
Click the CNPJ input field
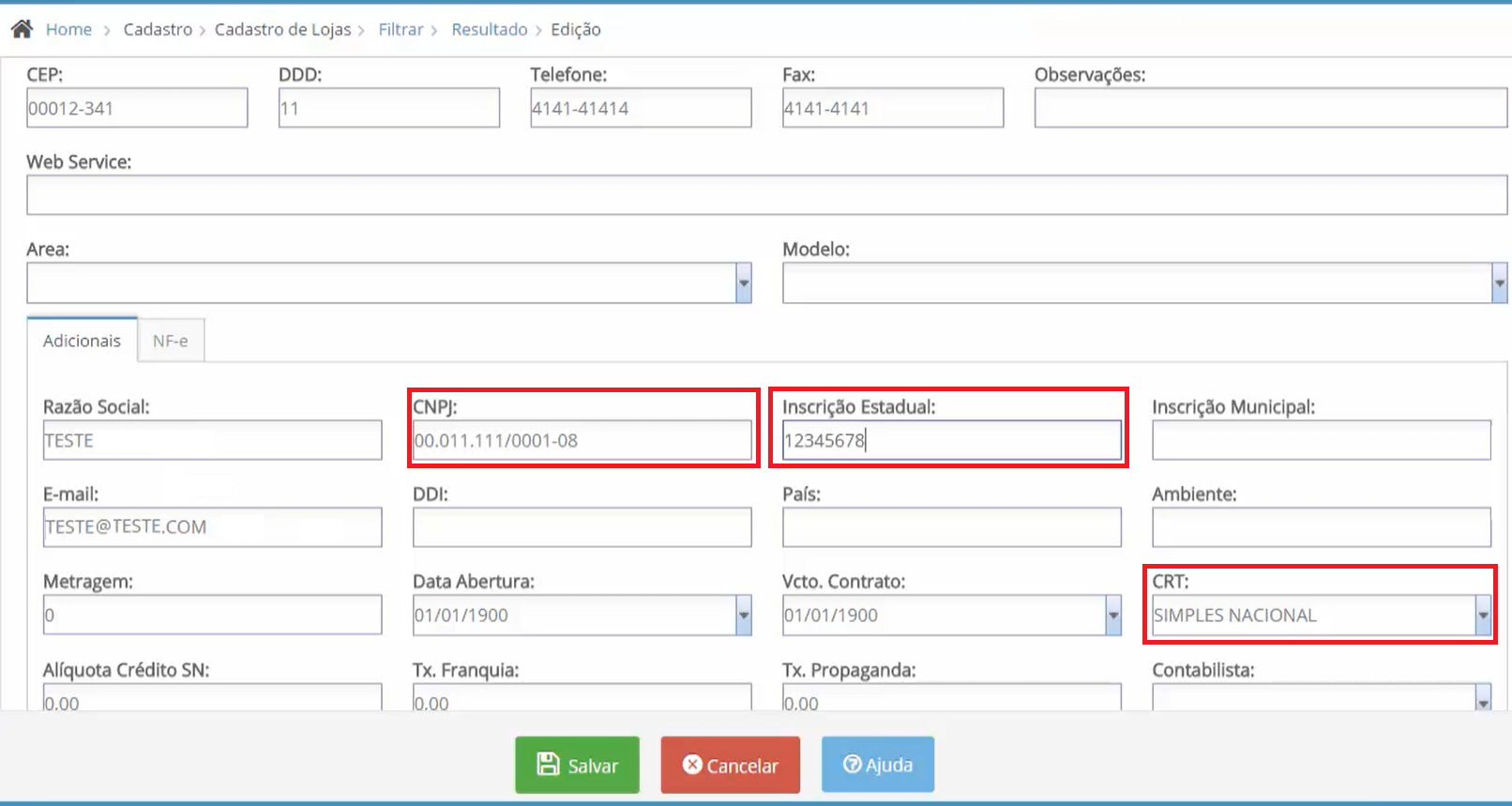(582, 440)
